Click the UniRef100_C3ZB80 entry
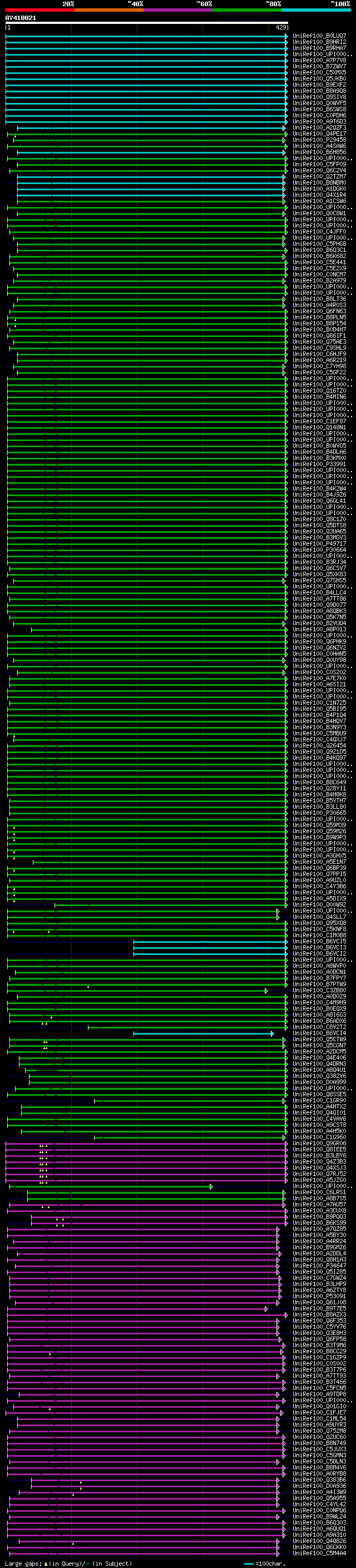The image size is (356, 1568). point(319,990)
